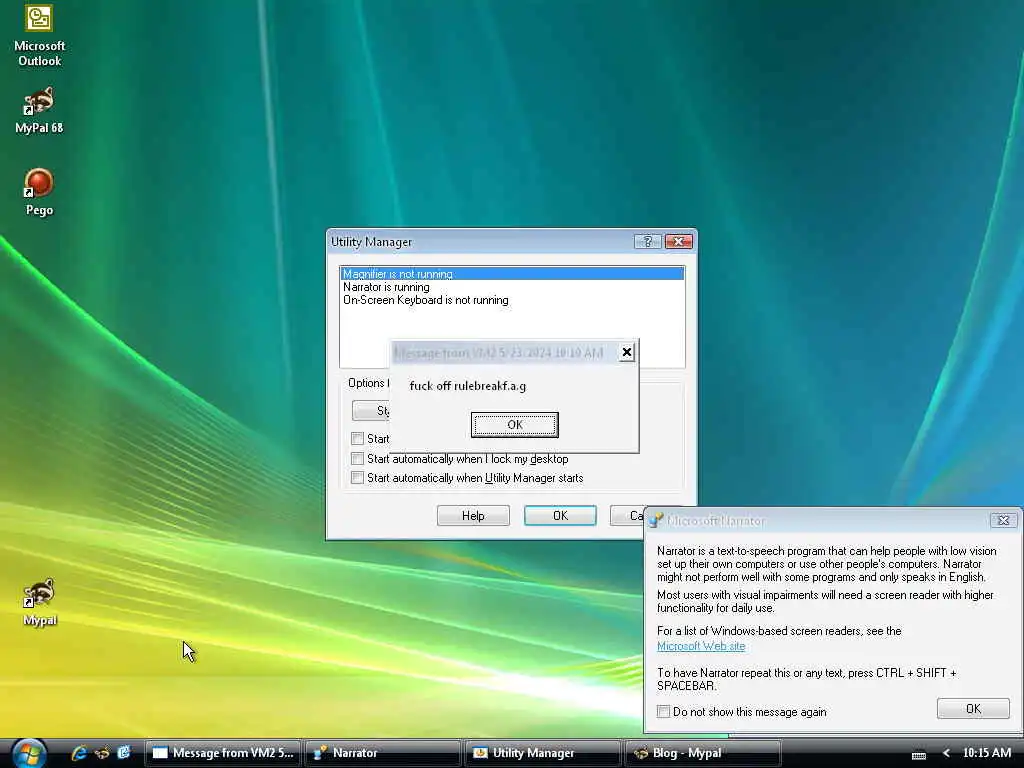The width and height of the screenshot is (1024, 768).
Task: Toggle the first partially hidden Start checkbox
Action: [357, 438]
